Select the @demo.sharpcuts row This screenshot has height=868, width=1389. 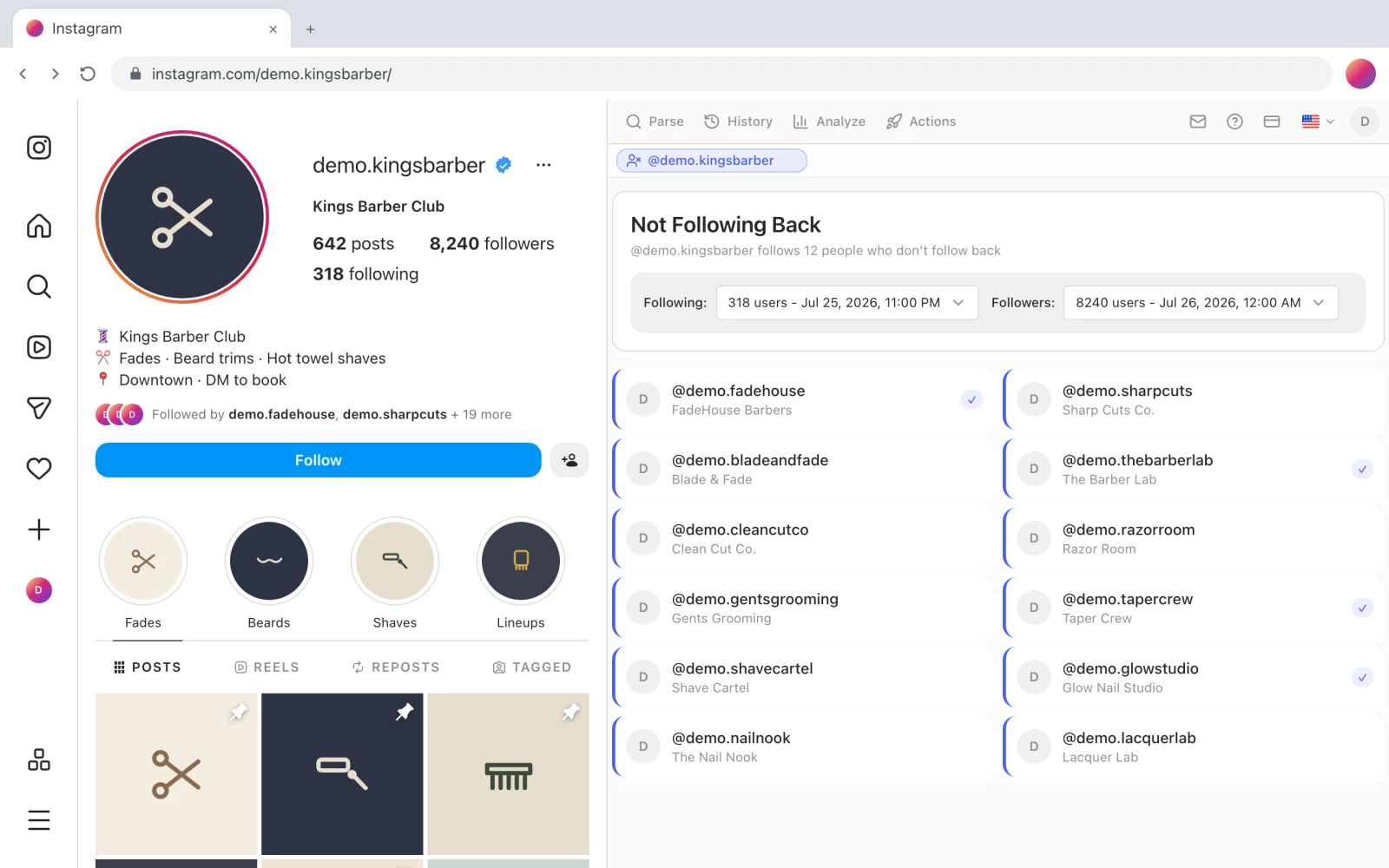pos(1193,400)
